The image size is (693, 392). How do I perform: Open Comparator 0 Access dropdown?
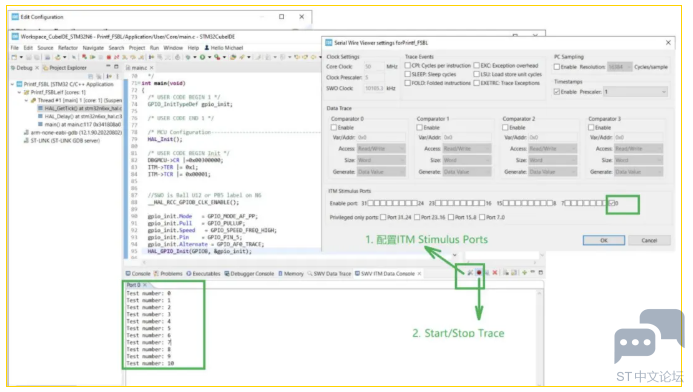tap(381, 148)
